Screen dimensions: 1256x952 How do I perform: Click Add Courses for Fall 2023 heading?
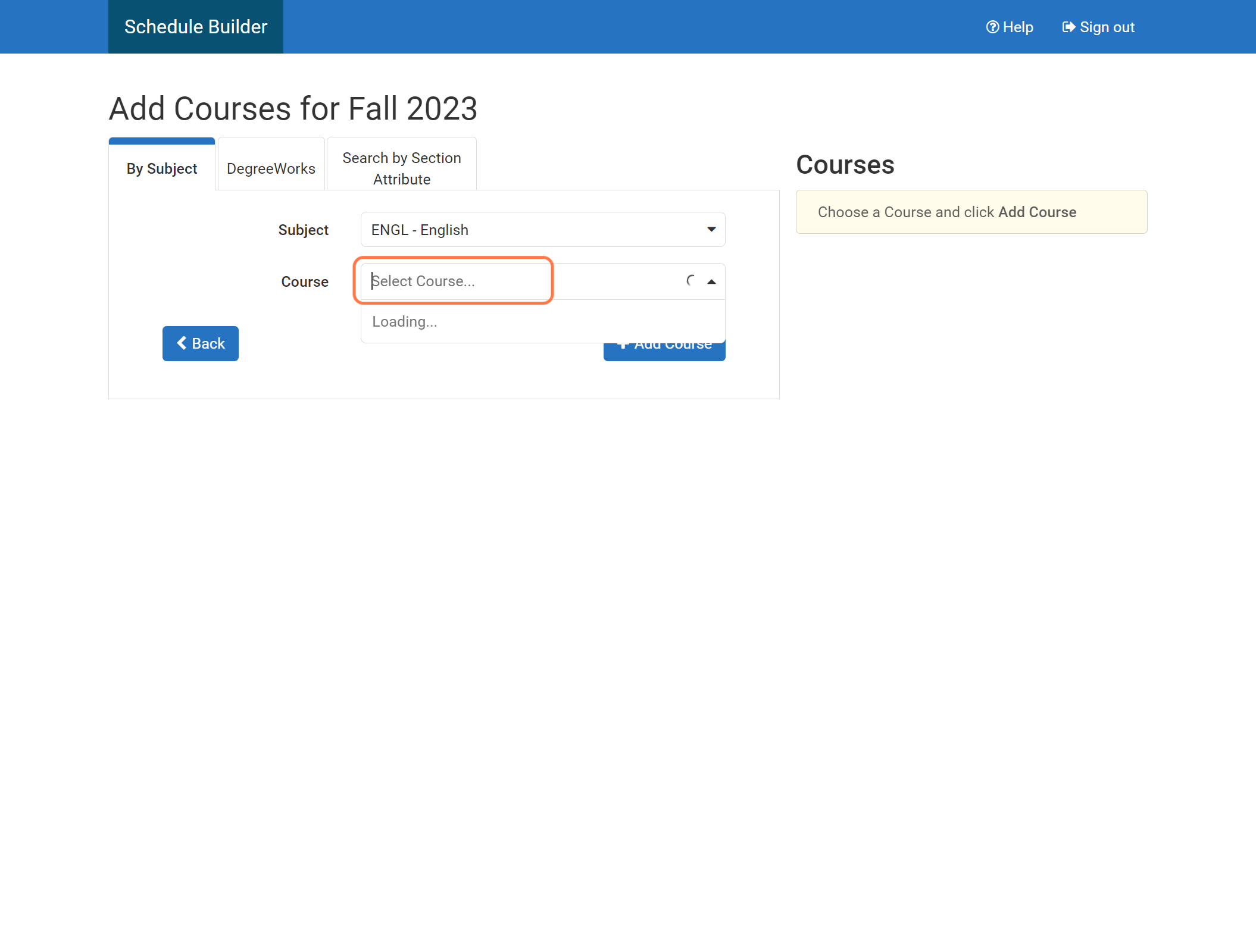pyautogui.click(x=293, y=109)
